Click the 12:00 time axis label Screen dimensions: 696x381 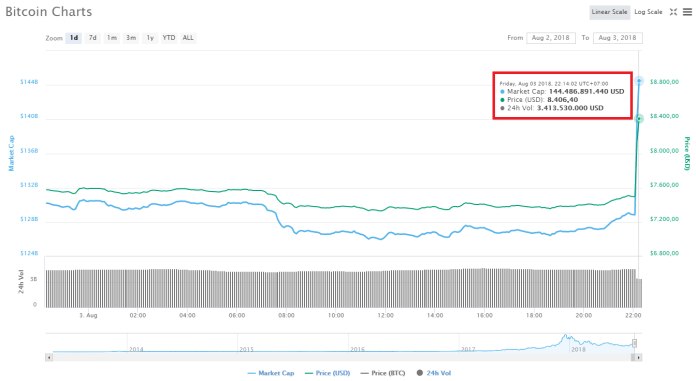point(385,315)
